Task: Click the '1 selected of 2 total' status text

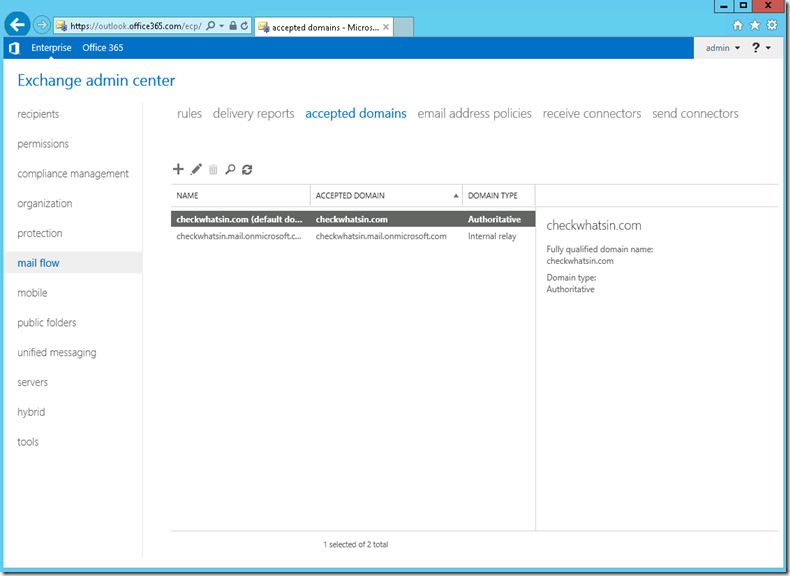Action: pos(356,544)
